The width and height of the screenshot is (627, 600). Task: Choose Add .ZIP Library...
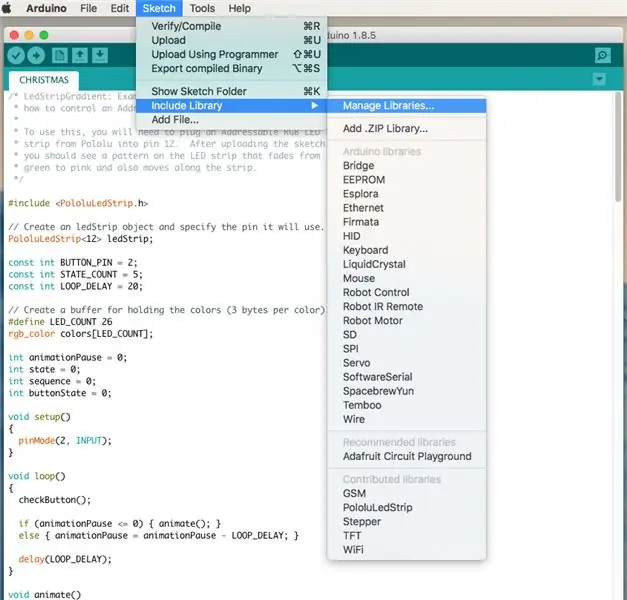tap(406, 128)
